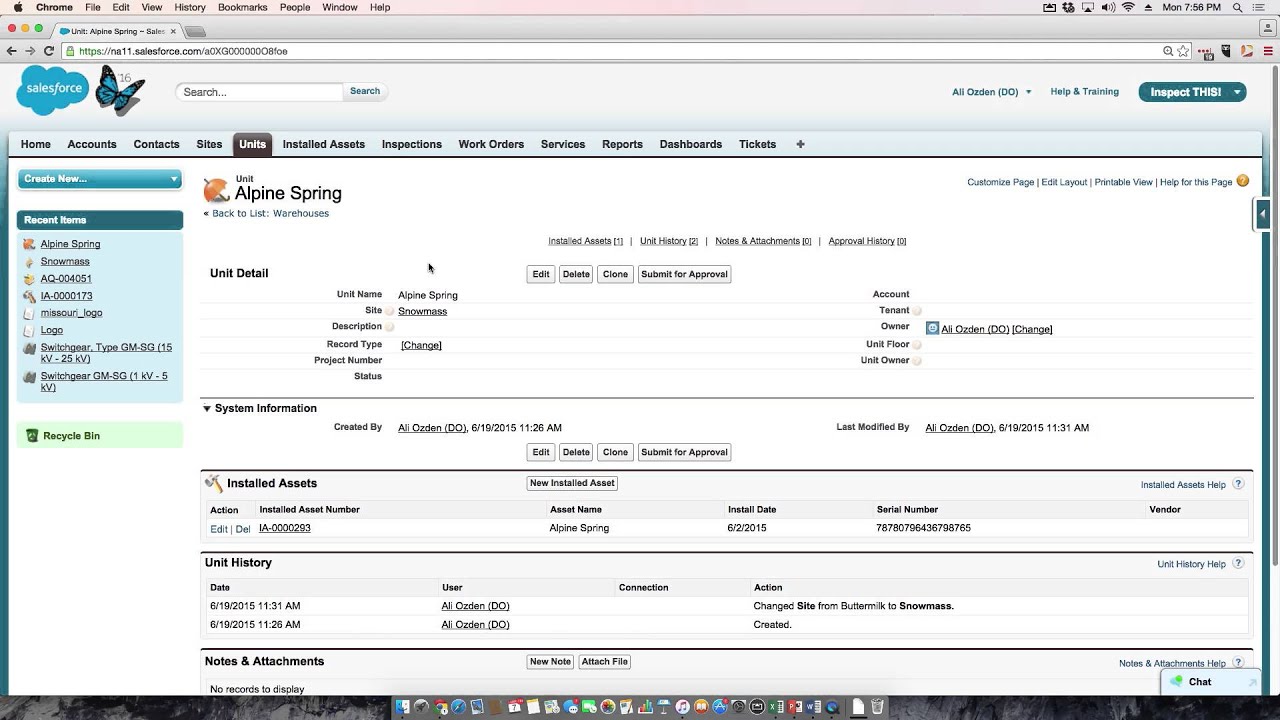
Task: Open Spotlight search in the menu bar
Action: 1238,7
